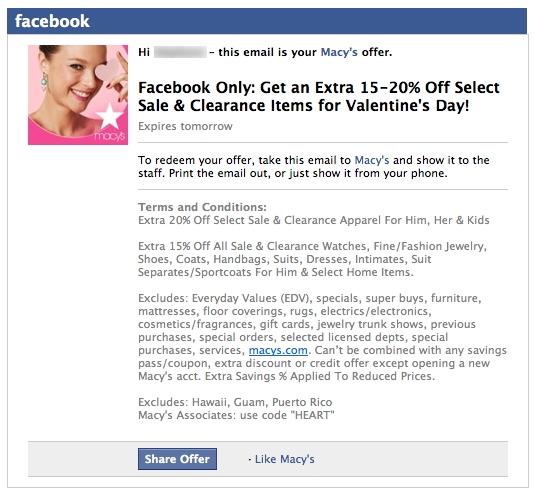Click the Facebook Only offer headline

[318, 96]
